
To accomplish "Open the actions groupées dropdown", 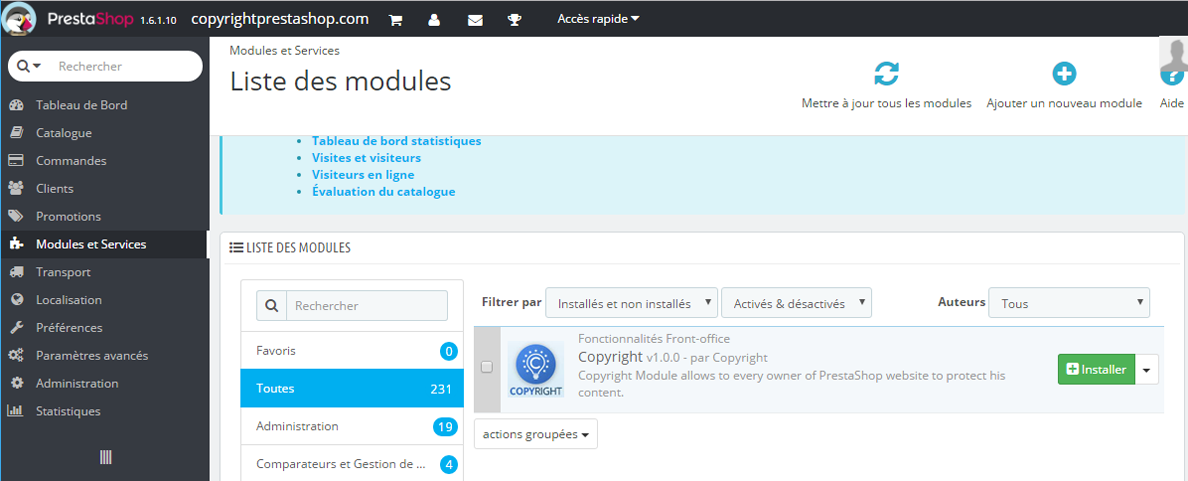I will coord(536,434).
